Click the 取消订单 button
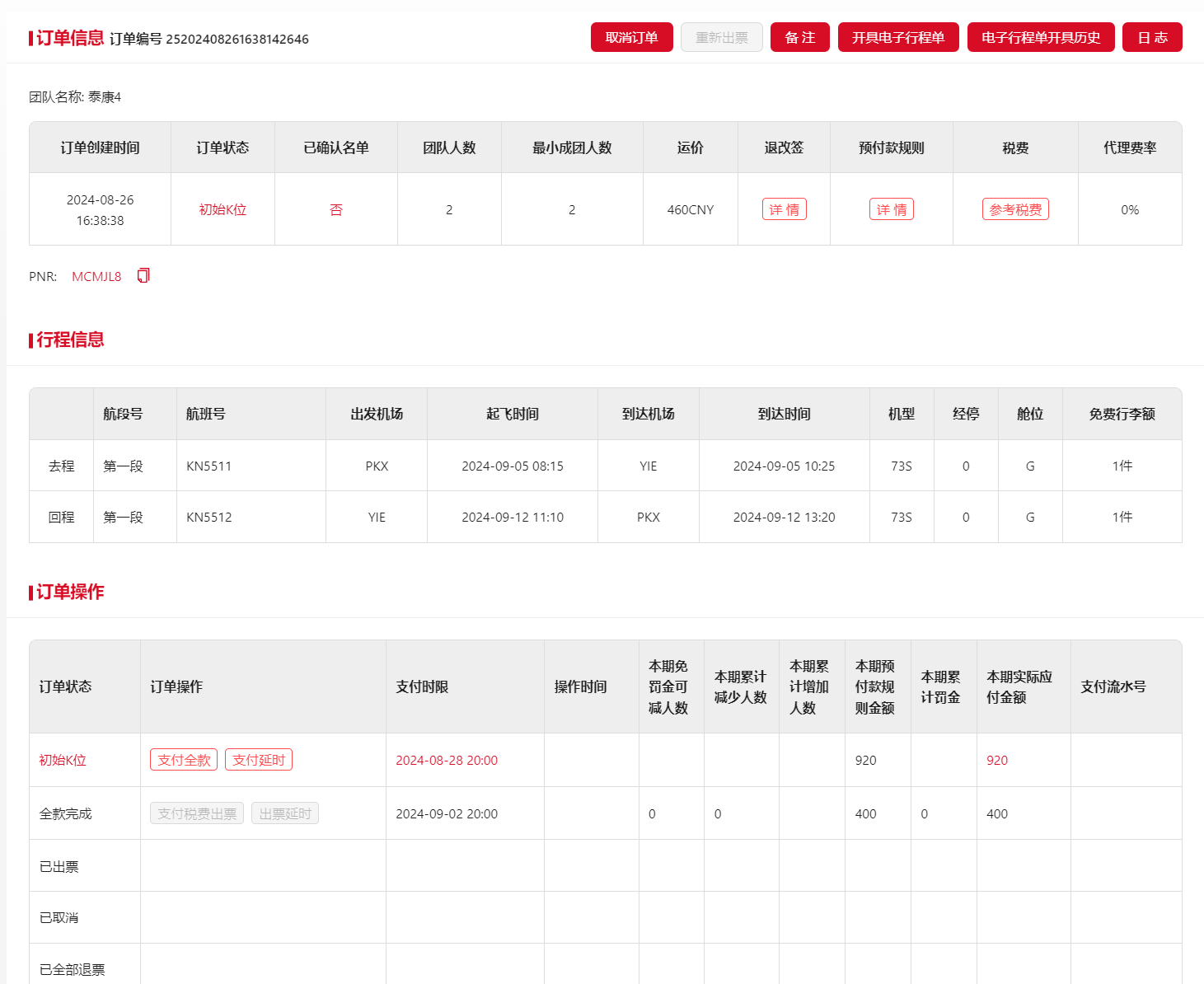This screenshot has height=984, width=1204. [631, 37]
